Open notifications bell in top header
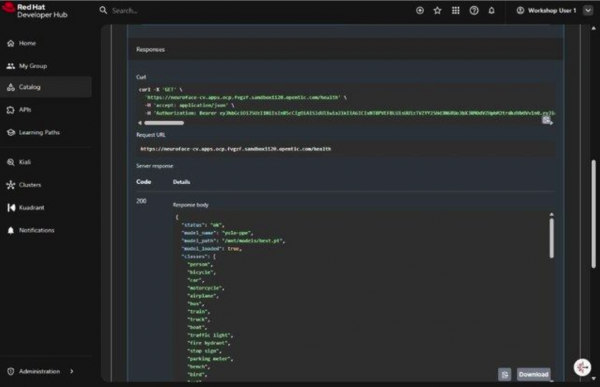Image resolution: width=600 pixels, height=387 pixels. point(491,11)
